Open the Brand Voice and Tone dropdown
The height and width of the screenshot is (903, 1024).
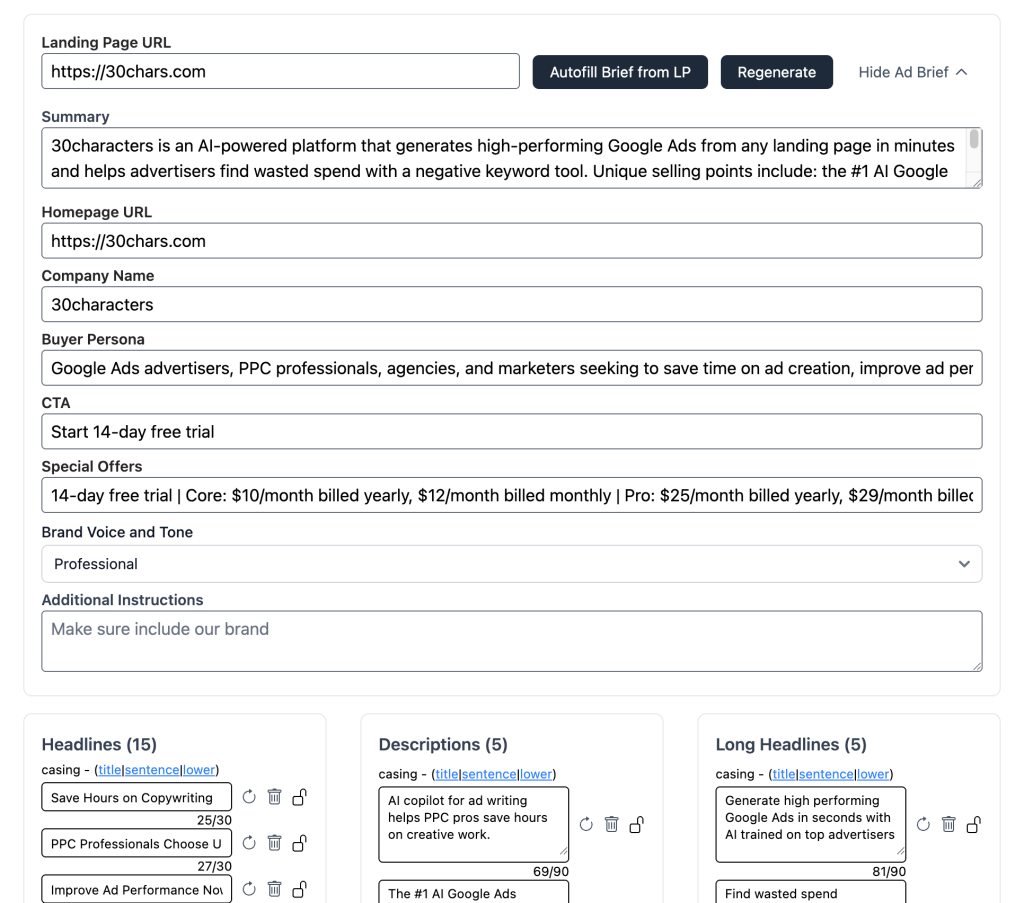pos(511,564)
